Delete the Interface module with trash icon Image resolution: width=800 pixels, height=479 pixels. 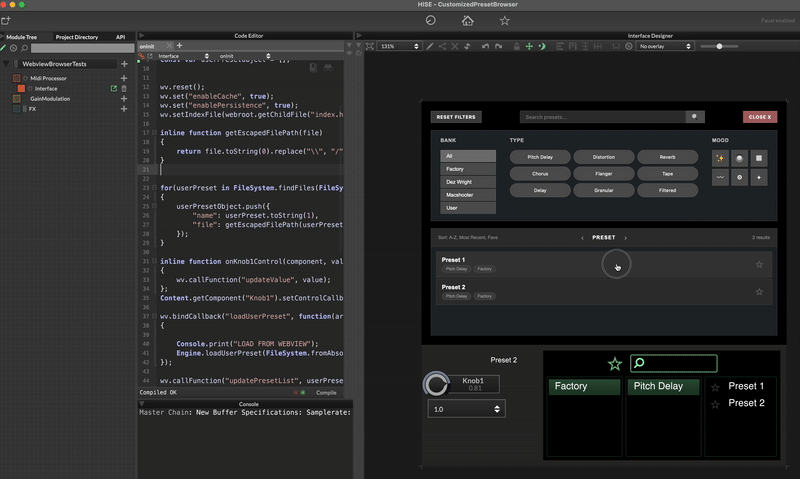[124, 88]
